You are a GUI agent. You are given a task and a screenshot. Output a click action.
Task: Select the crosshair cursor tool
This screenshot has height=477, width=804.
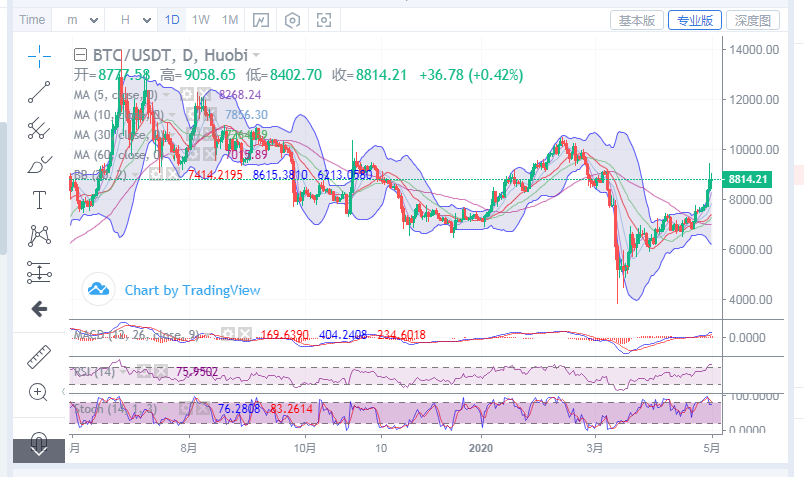pos(39,56)
